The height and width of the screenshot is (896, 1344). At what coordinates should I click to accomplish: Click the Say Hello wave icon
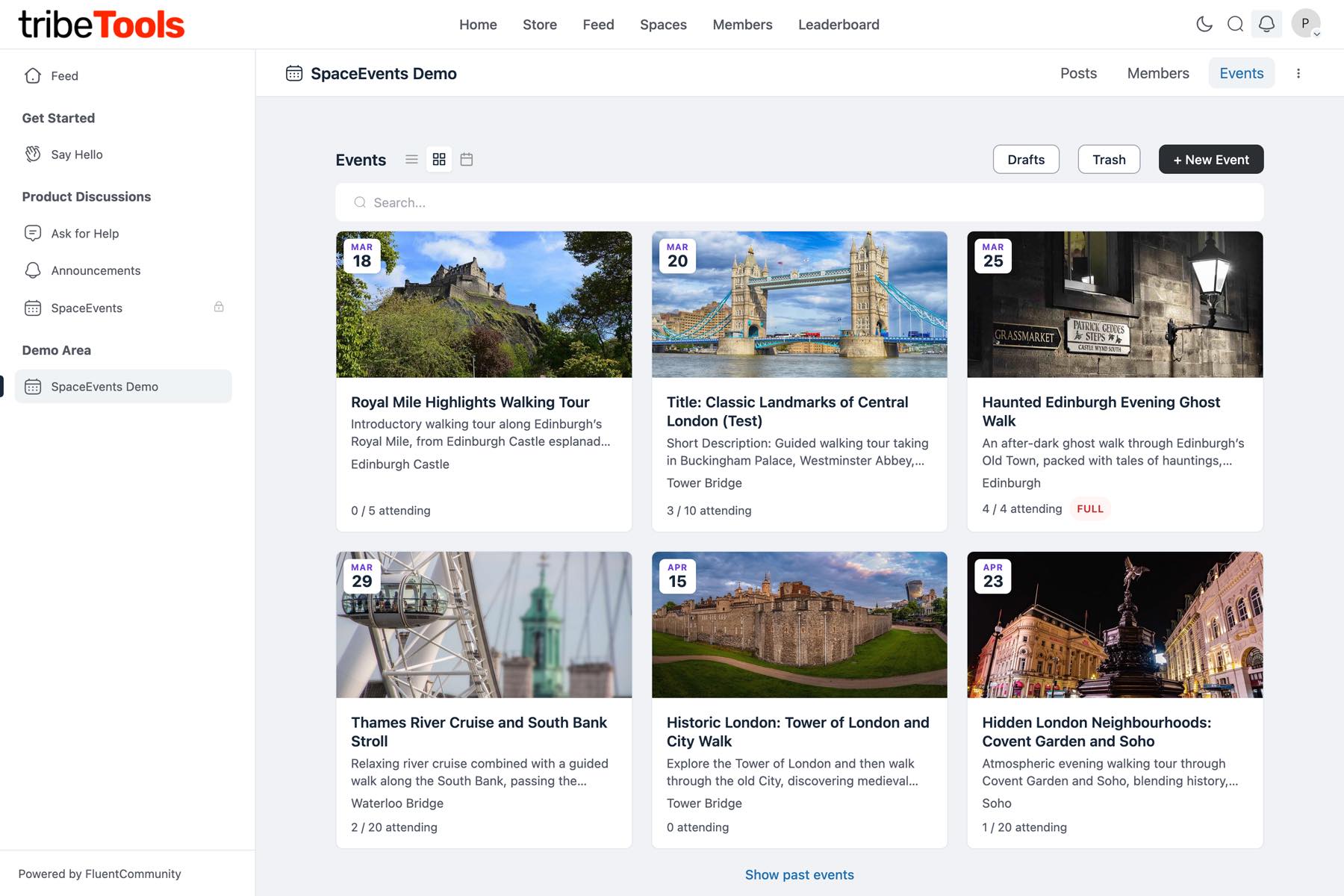(x=33, y=155)
